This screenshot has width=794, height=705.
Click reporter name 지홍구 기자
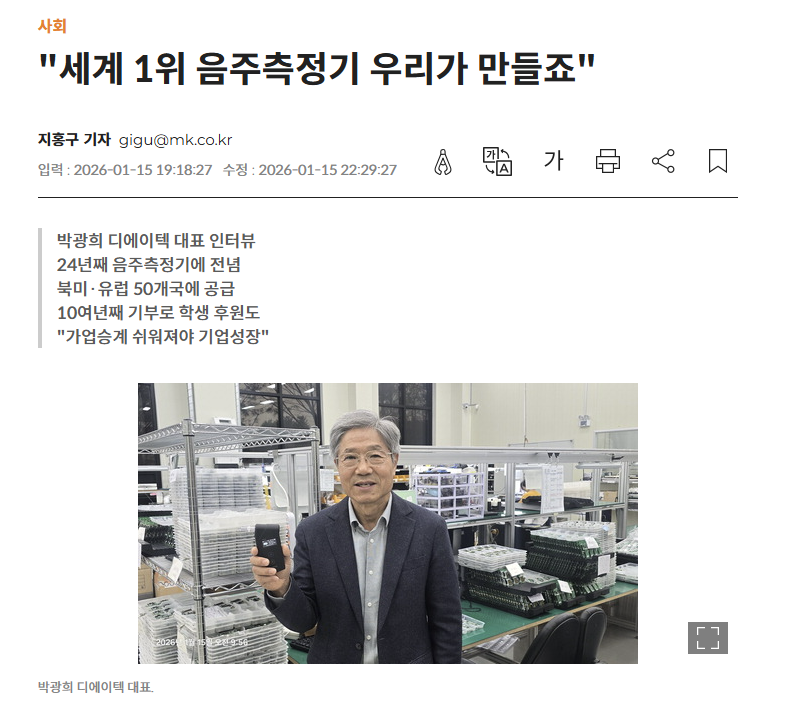tap(74, 139)
